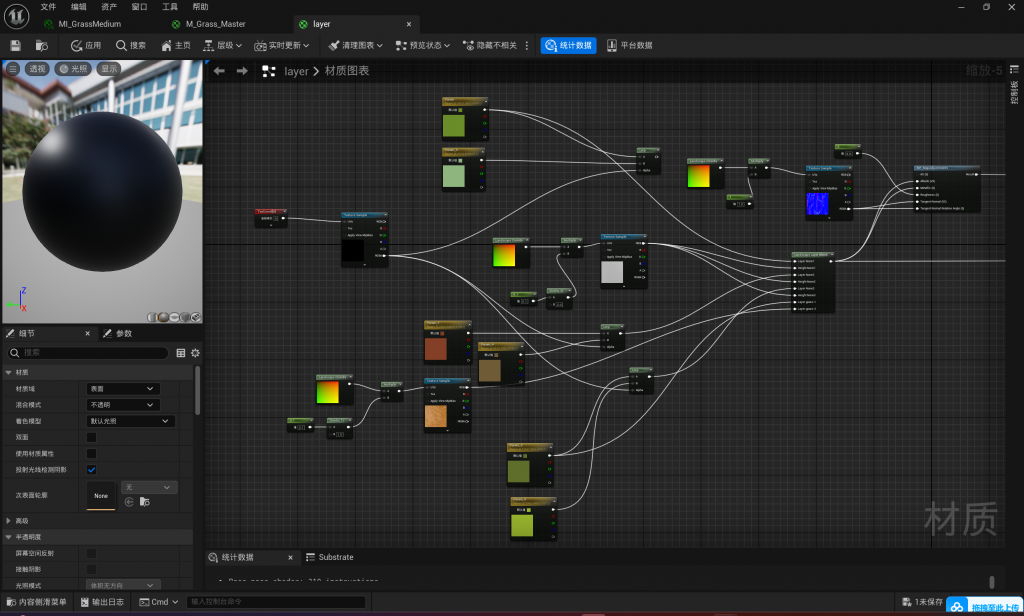
Task: Open the Cmd console type dropdown
Action: pos(159,602)
